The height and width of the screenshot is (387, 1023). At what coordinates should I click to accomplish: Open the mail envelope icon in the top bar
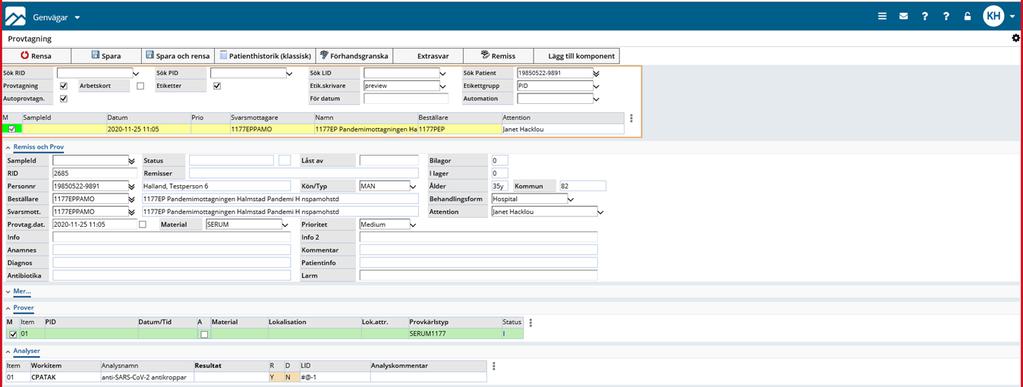coord(903,16)
